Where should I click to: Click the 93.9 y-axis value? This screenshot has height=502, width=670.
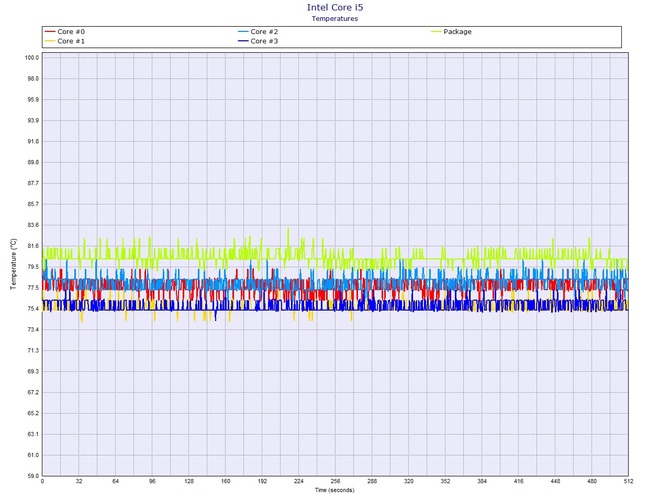click(33, 120)
